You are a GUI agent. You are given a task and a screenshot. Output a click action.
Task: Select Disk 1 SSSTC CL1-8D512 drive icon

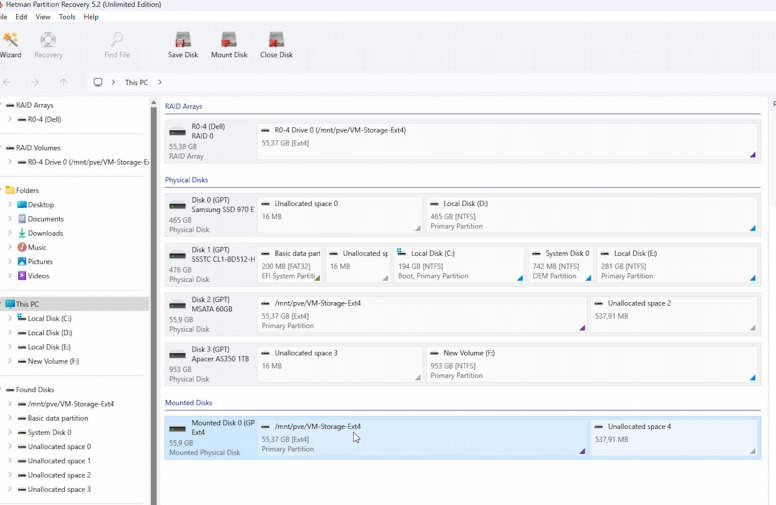[x=177, y=255]
